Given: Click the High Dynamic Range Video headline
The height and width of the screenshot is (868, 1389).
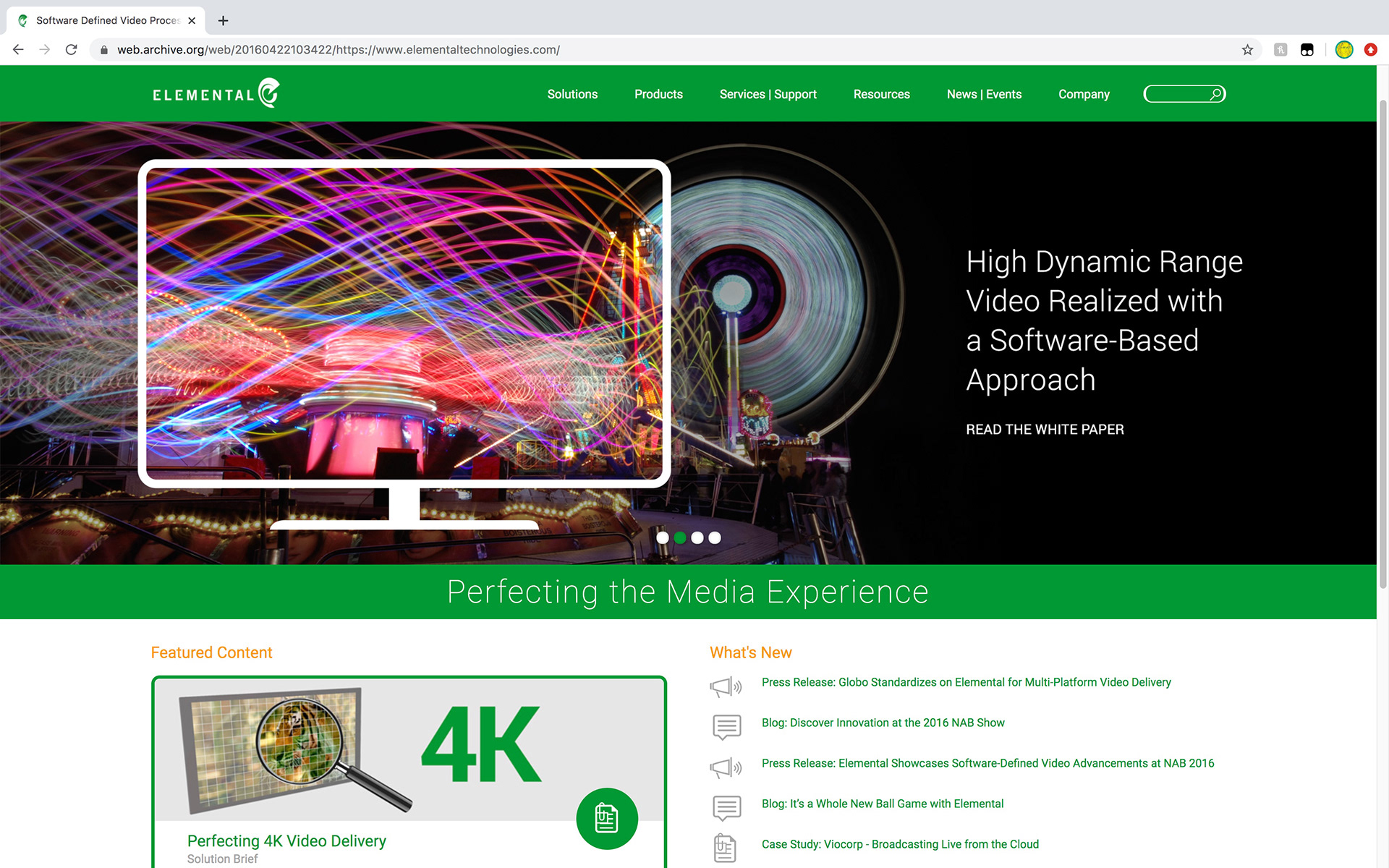Looking at the screenshot, I should 1104,320.
